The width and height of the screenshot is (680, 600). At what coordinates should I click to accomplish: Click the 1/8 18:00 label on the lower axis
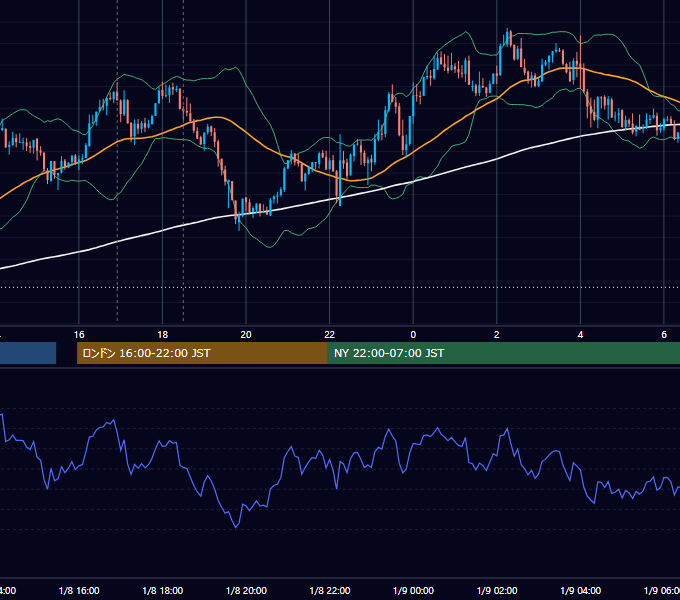click(163, 590)
